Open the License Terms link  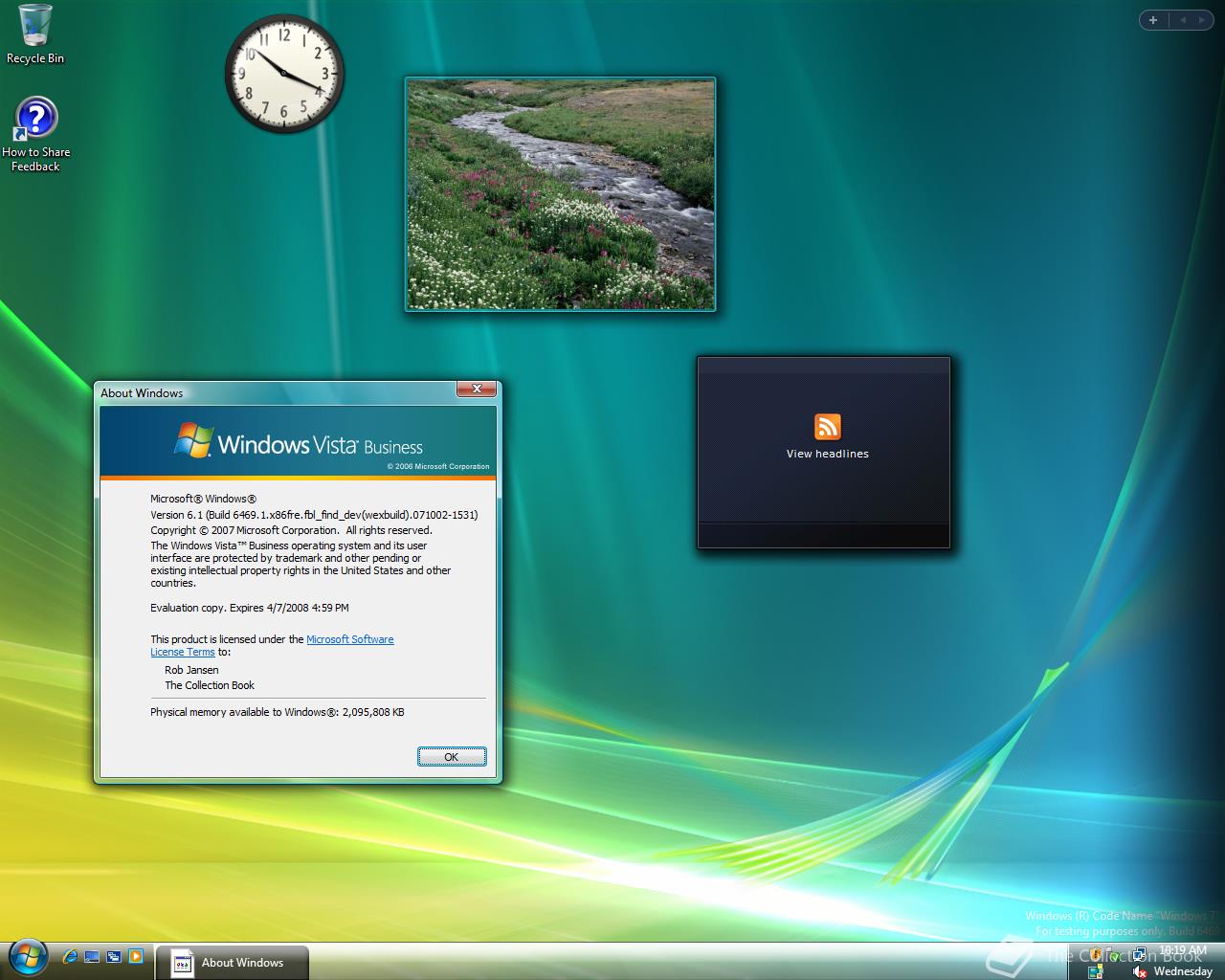(183, 652)
